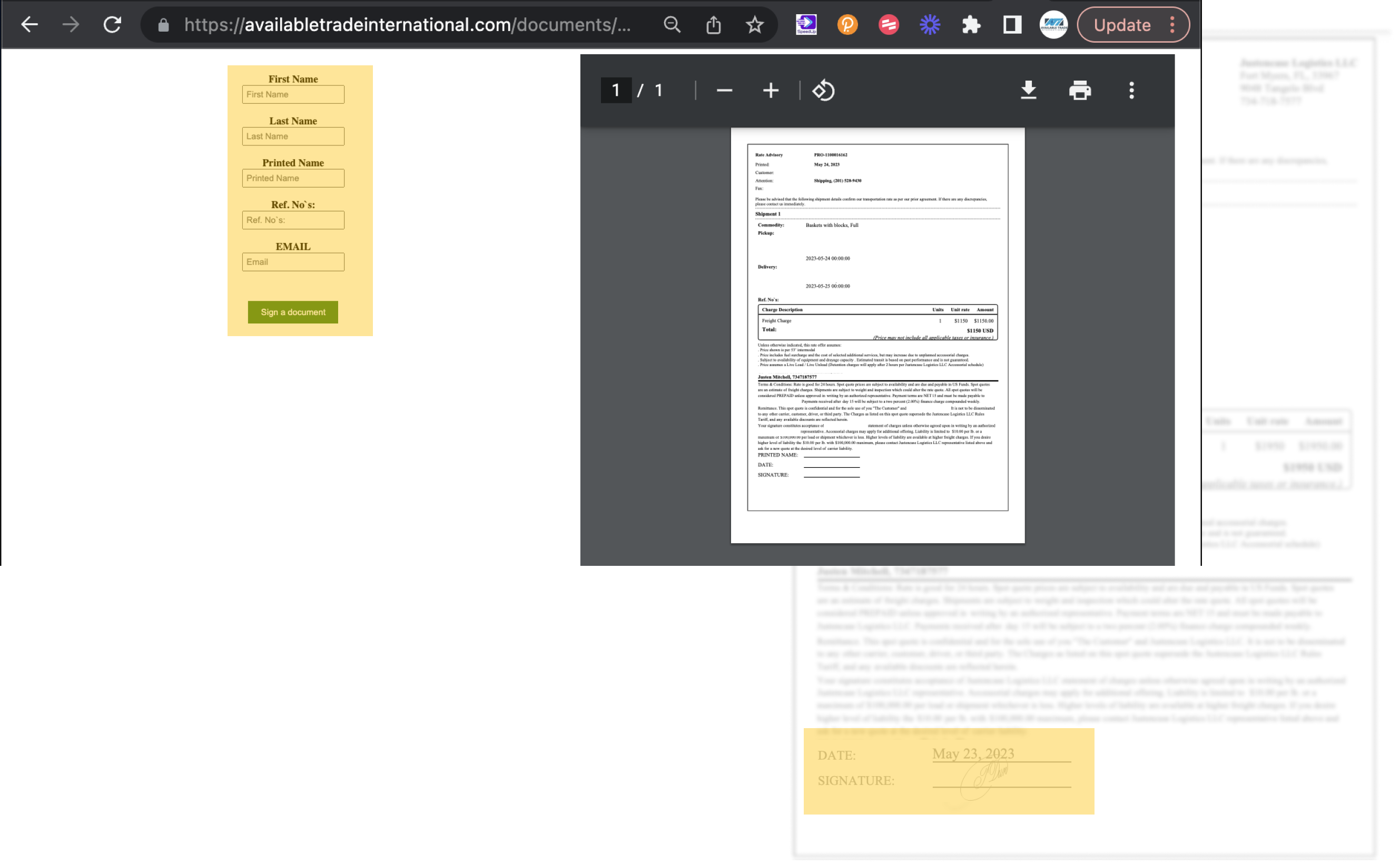Toggle the browser side panel

click(x=1012, y=25)
